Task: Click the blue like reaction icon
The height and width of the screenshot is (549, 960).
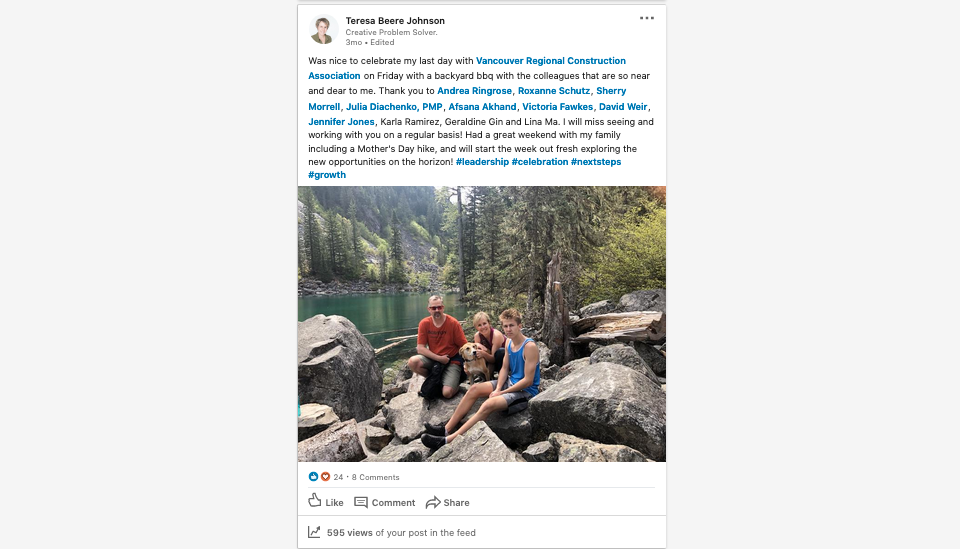Action: click(313, 477)
